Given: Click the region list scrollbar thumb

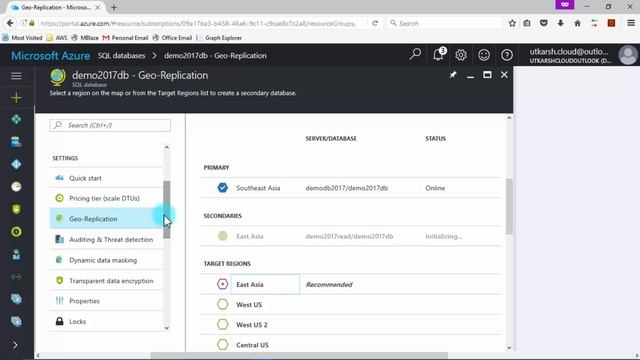Looking at the screenshot, I should [x=509, y=206].
